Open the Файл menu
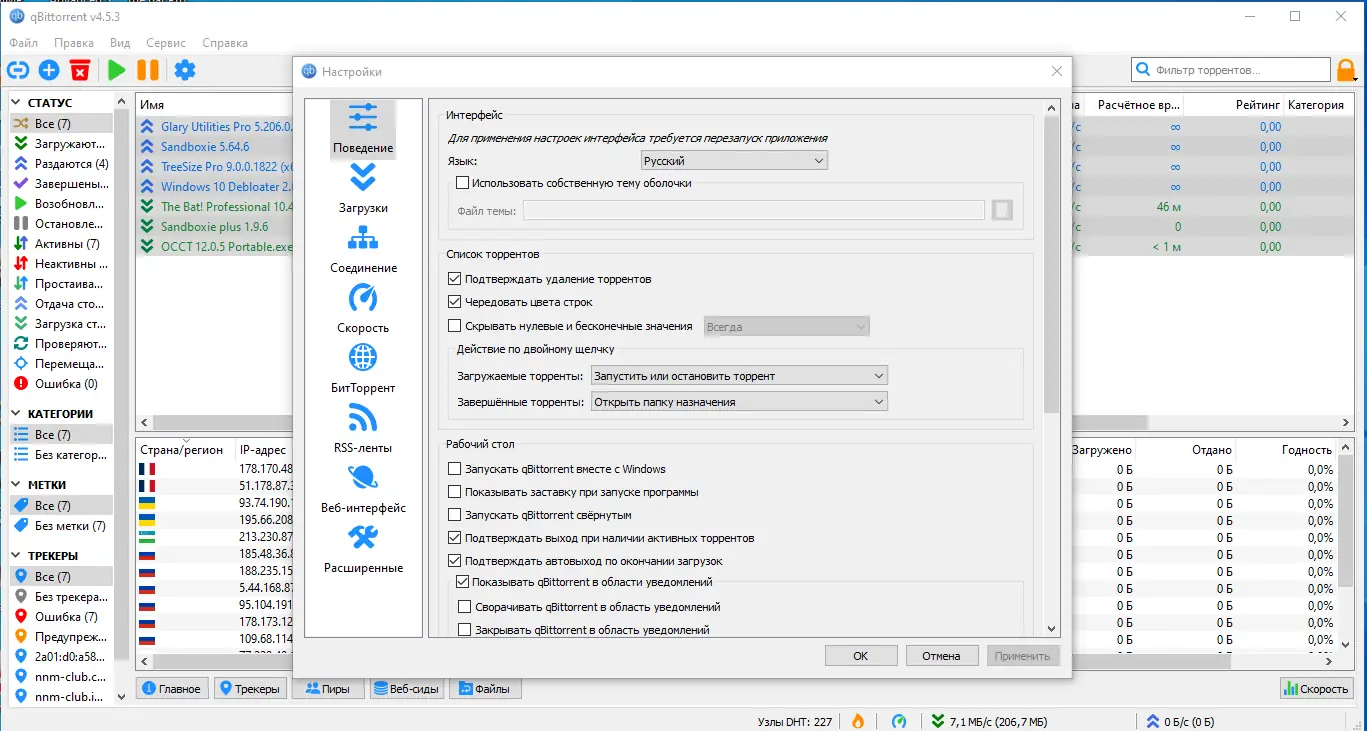 coord(24,43)
